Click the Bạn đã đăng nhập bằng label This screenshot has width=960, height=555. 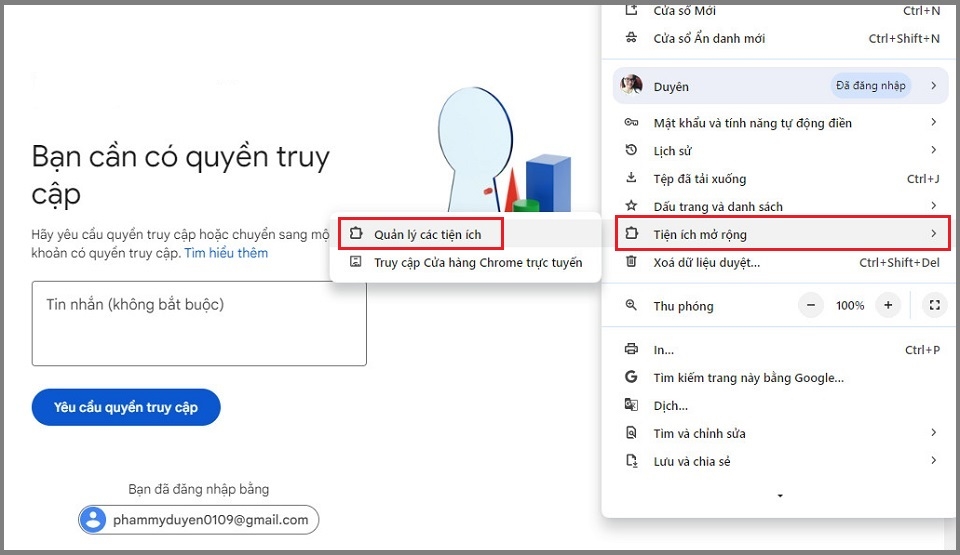coord(198,489)
